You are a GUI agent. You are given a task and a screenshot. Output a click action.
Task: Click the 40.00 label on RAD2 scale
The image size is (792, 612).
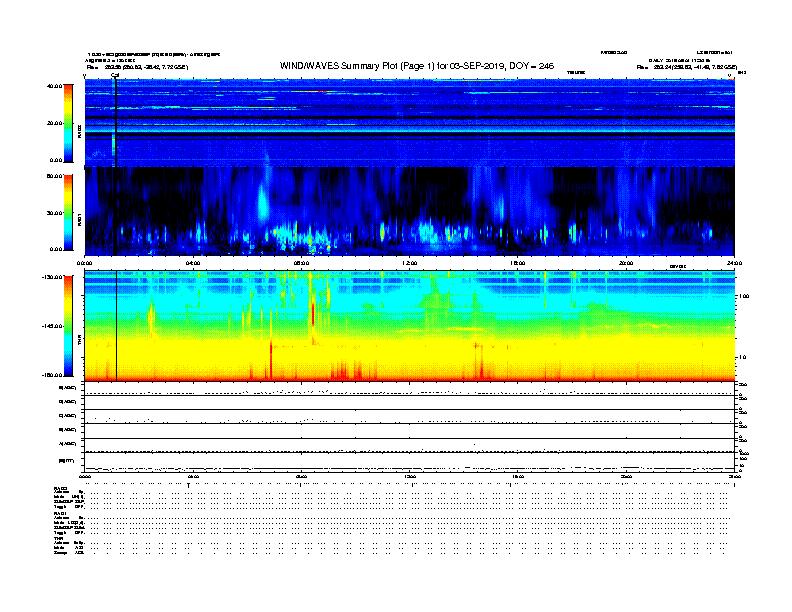click(x=55, y=86)
